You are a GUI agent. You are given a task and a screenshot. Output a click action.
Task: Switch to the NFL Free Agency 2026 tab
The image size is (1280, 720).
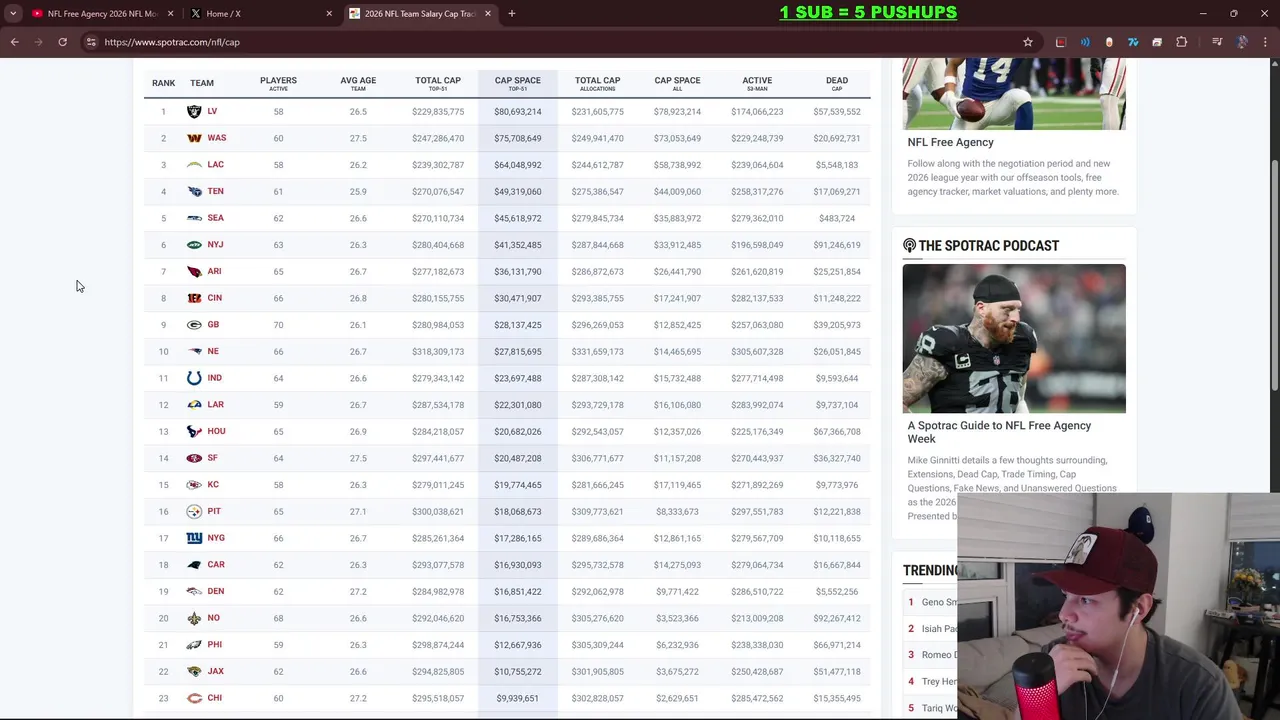pos(103,13)
